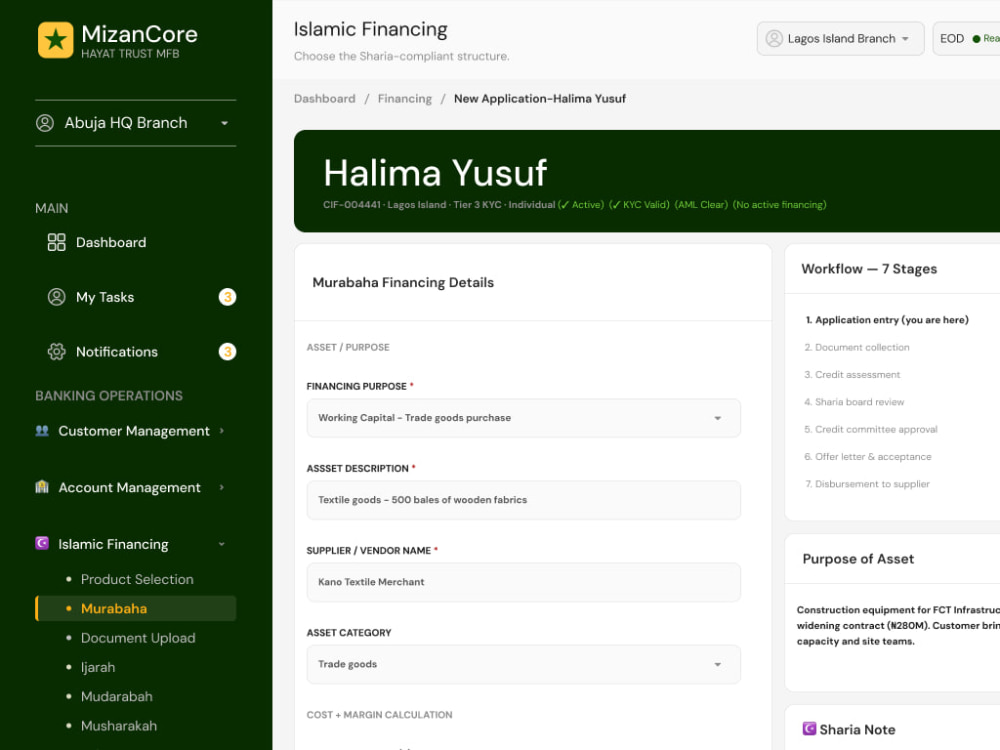Click the Islamic Financing crescent icon in sidebar
The image size is (1000, 750).
[x=42, y=543]
